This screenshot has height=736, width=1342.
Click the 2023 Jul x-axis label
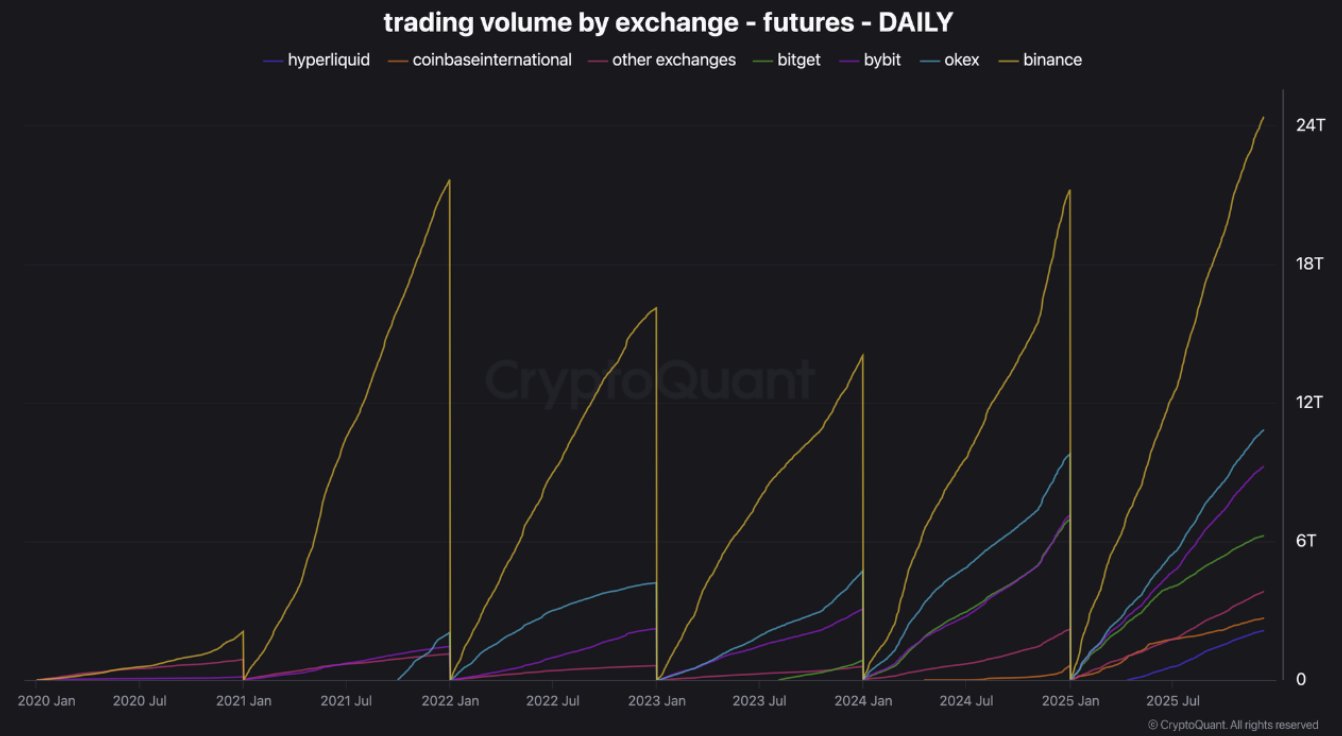(x=759, y=701)
